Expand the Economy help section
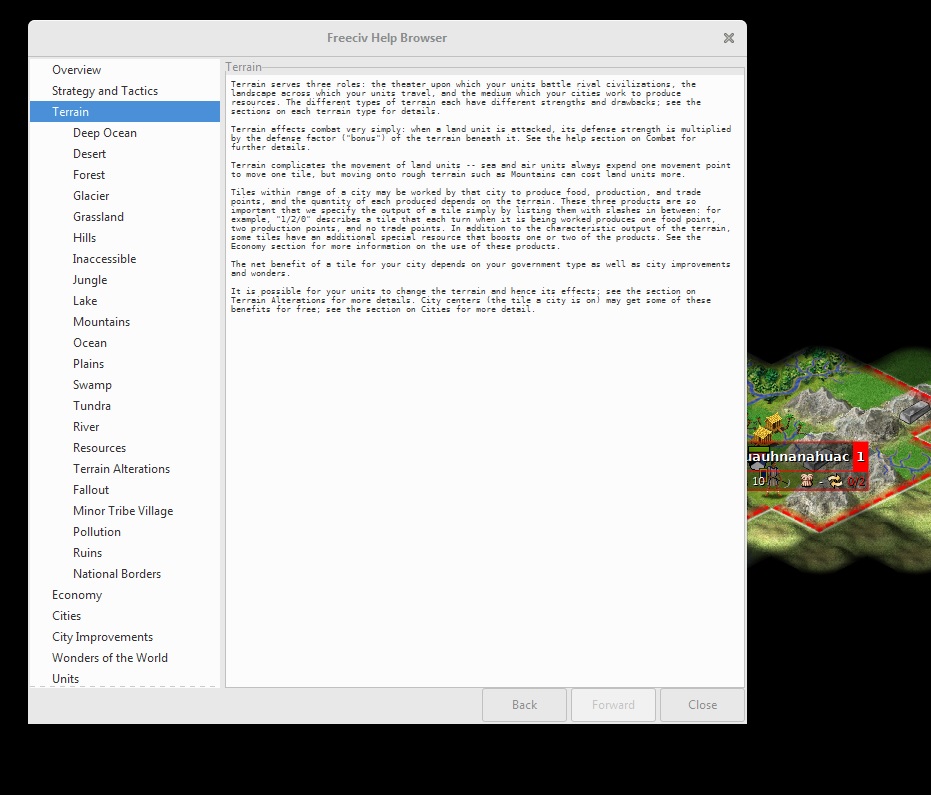931x795 pixels. tap(77, 595)
